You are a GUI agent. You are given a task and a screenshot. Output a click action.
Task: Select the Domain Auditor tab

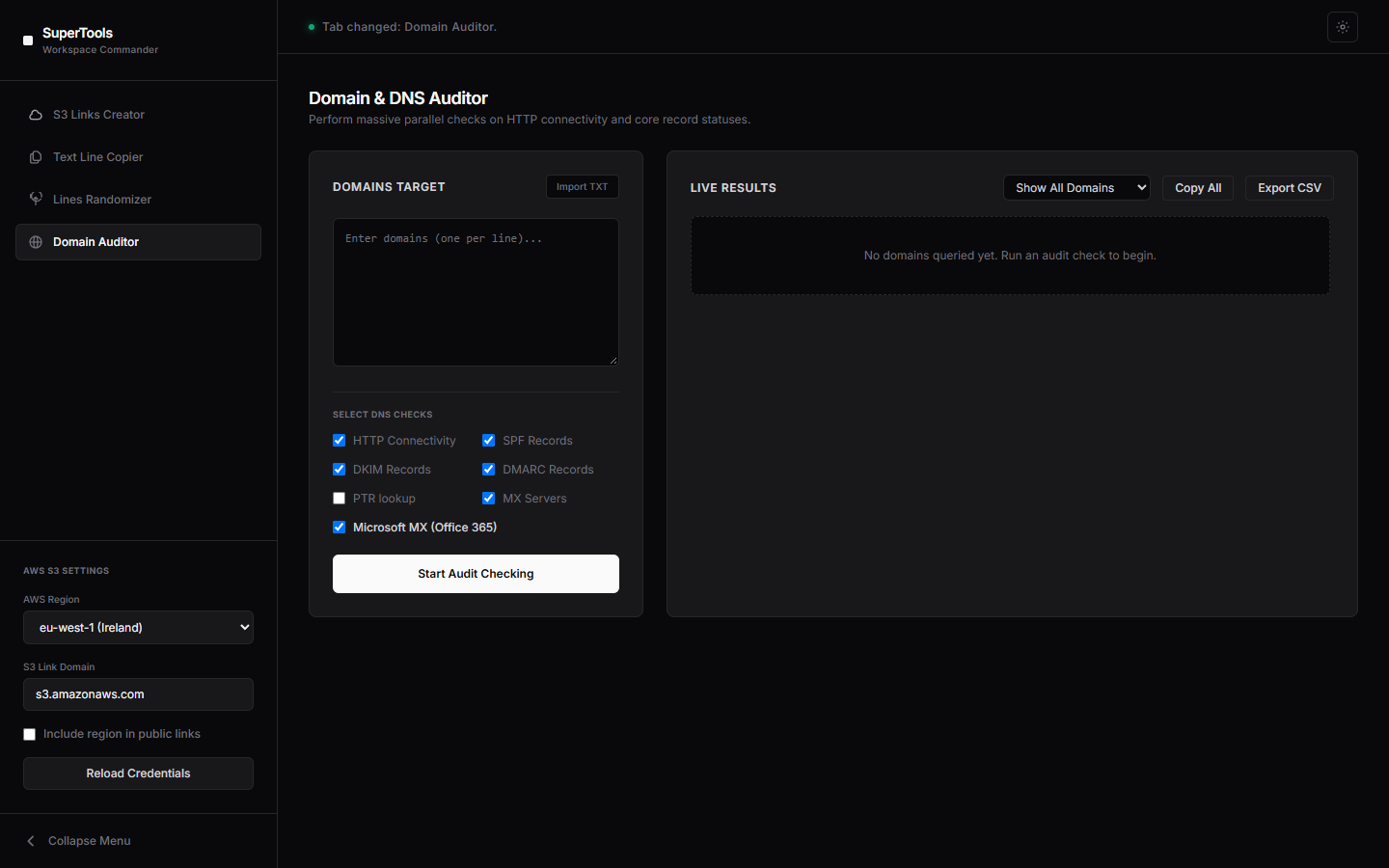pos(138,242)
